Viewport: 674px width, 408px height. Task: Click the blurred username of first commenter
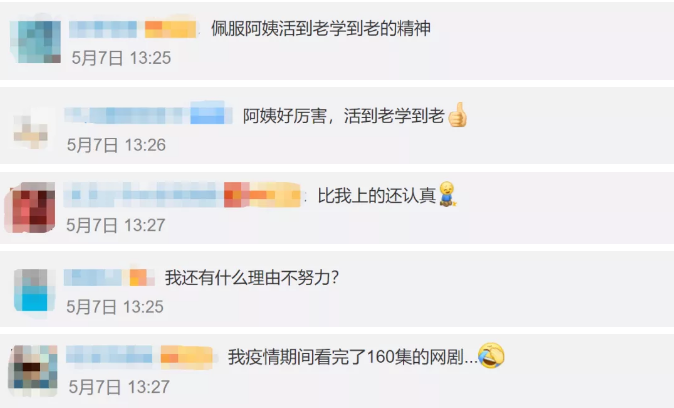pos(103,29)
